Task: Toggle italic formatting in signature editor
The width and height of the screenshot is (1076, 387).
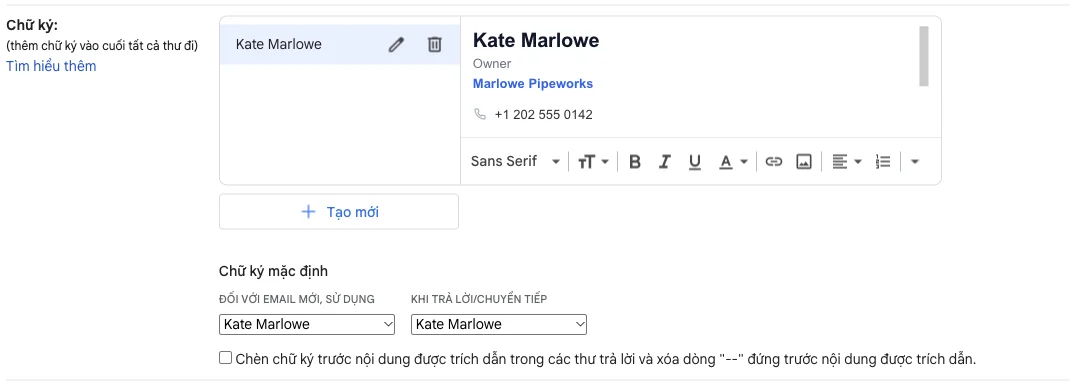Action: pyautogui.click(x=664, y=162)
